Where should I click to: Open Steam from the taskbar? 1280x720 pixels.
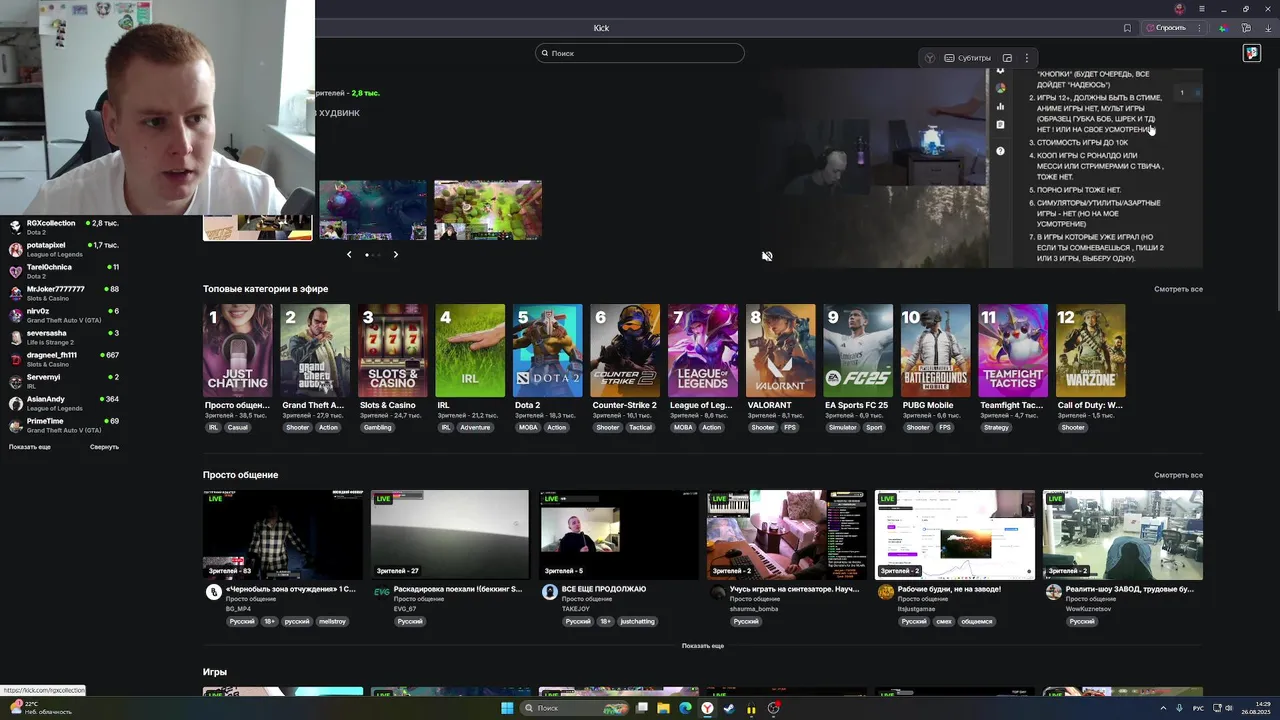tap(729, 708)
